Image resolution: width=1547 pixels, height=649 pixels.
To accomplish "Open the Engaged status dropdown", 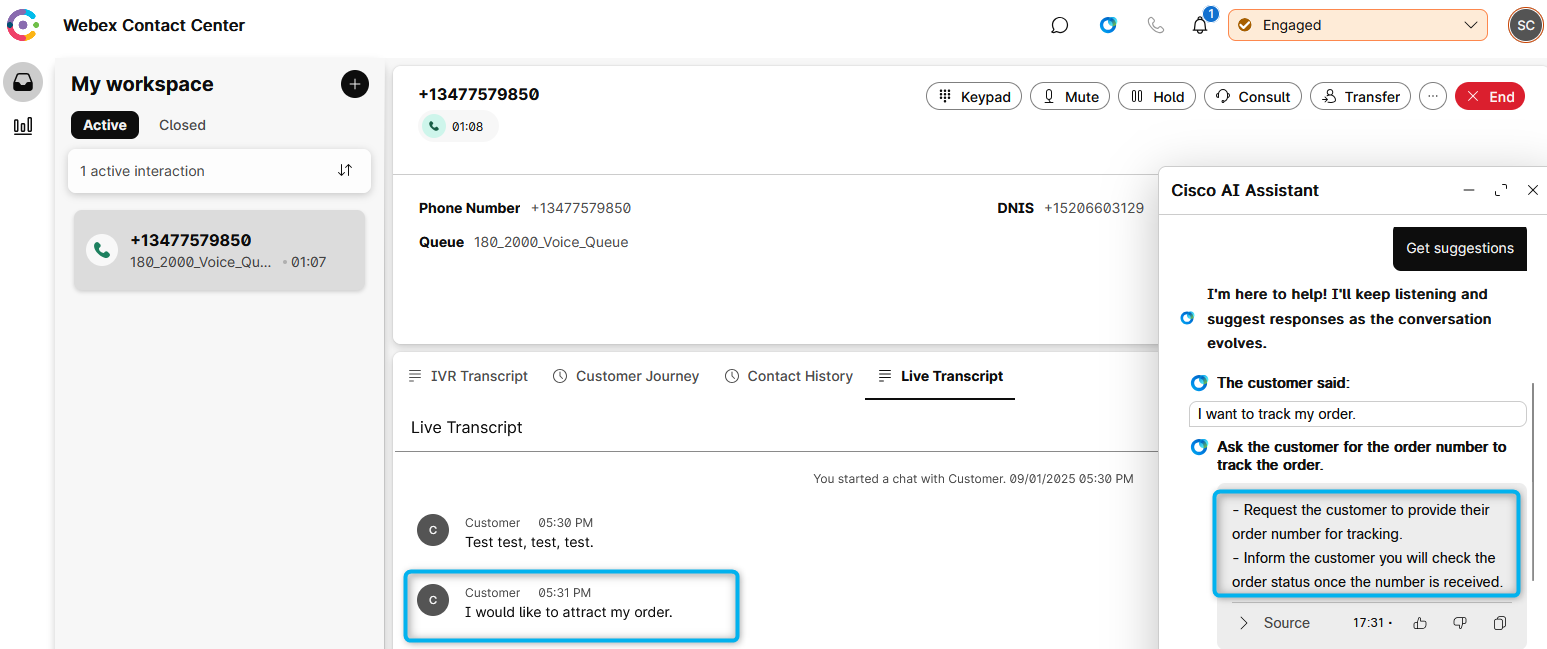I will pyautogui.click(x=1357, y=26).
